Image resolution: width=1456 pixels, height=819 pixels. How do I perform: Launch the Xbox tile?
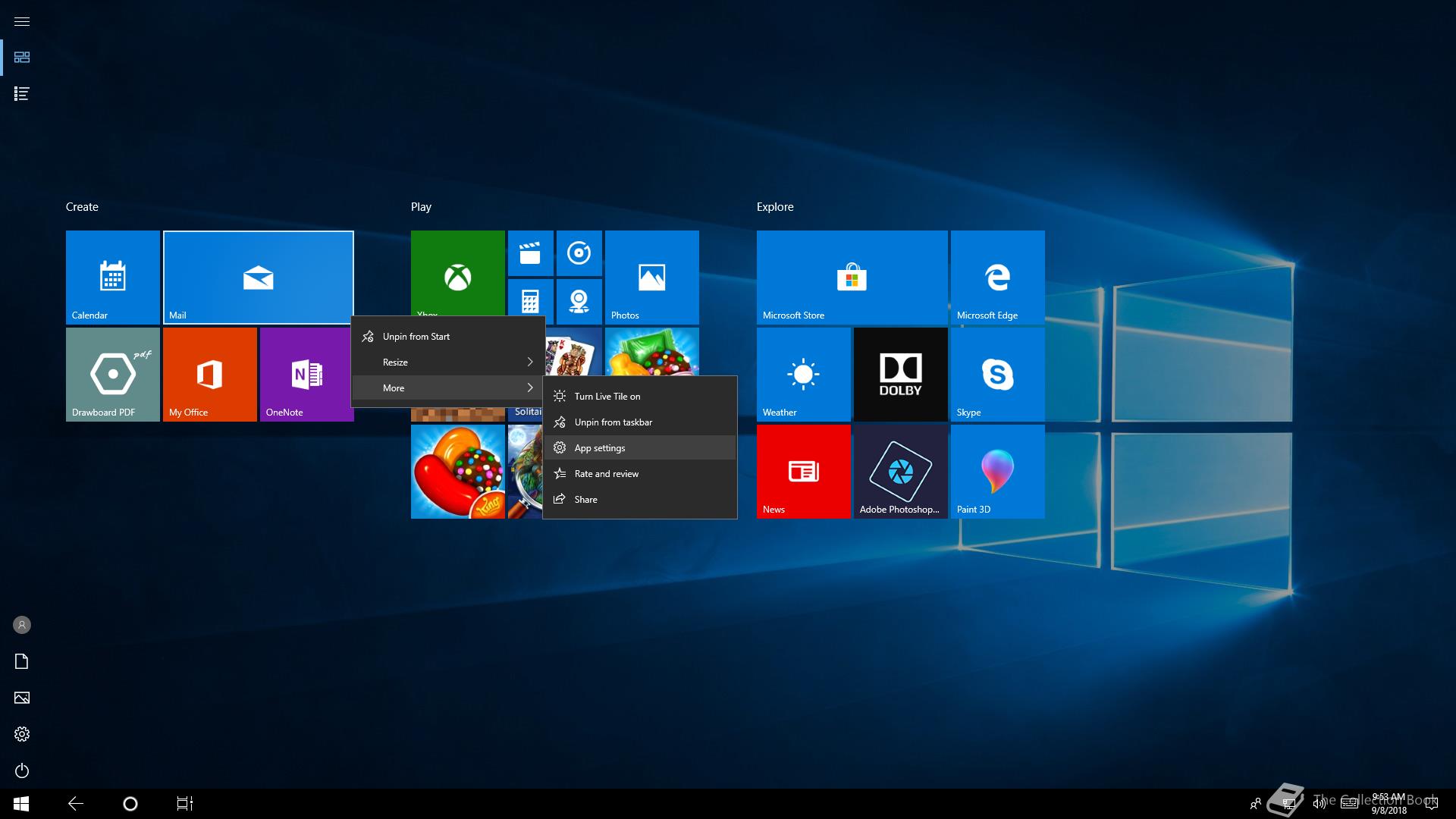[457, 273]
